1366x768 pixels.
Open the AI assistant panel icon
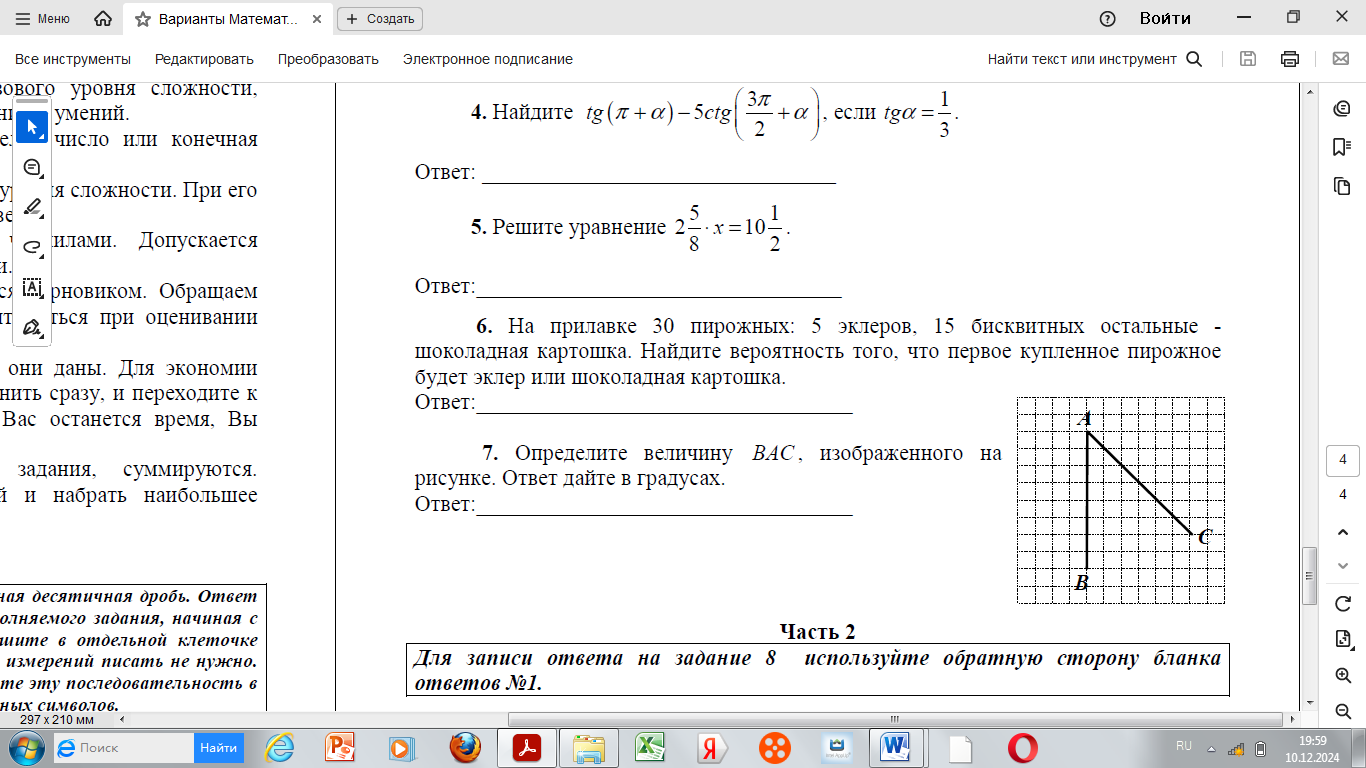click(x=1342, y=109)
